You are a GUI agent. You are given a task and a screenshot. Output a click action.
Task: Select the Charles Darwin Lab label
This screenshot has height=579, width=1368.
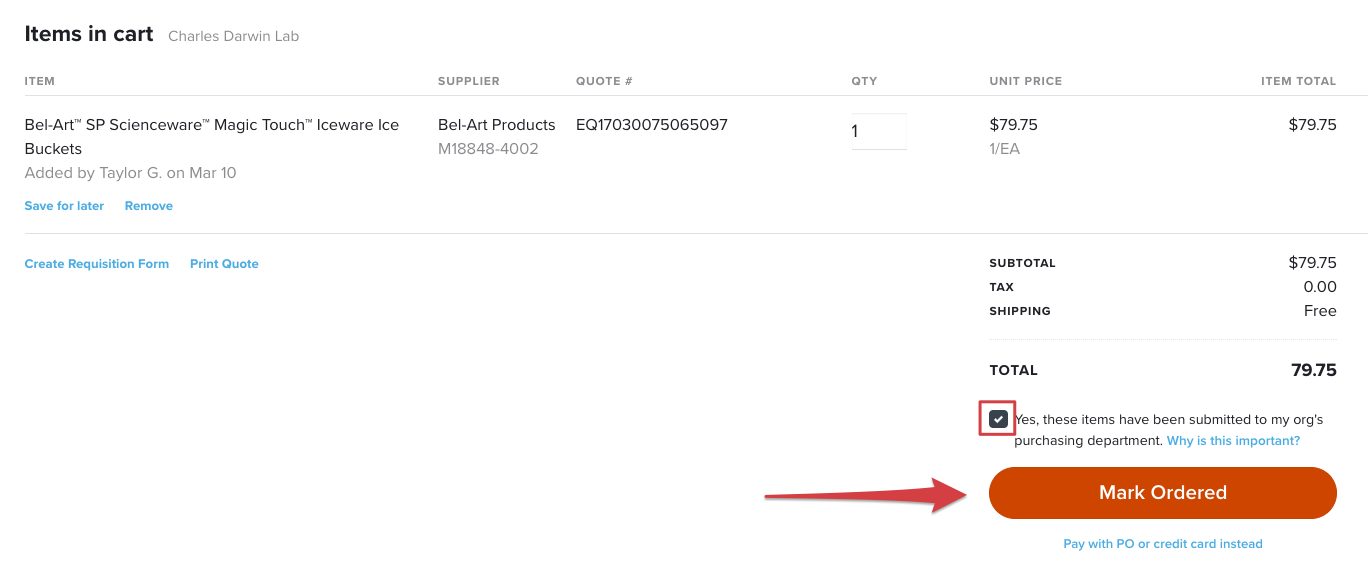pyautogui.click(x=233, y=35)
